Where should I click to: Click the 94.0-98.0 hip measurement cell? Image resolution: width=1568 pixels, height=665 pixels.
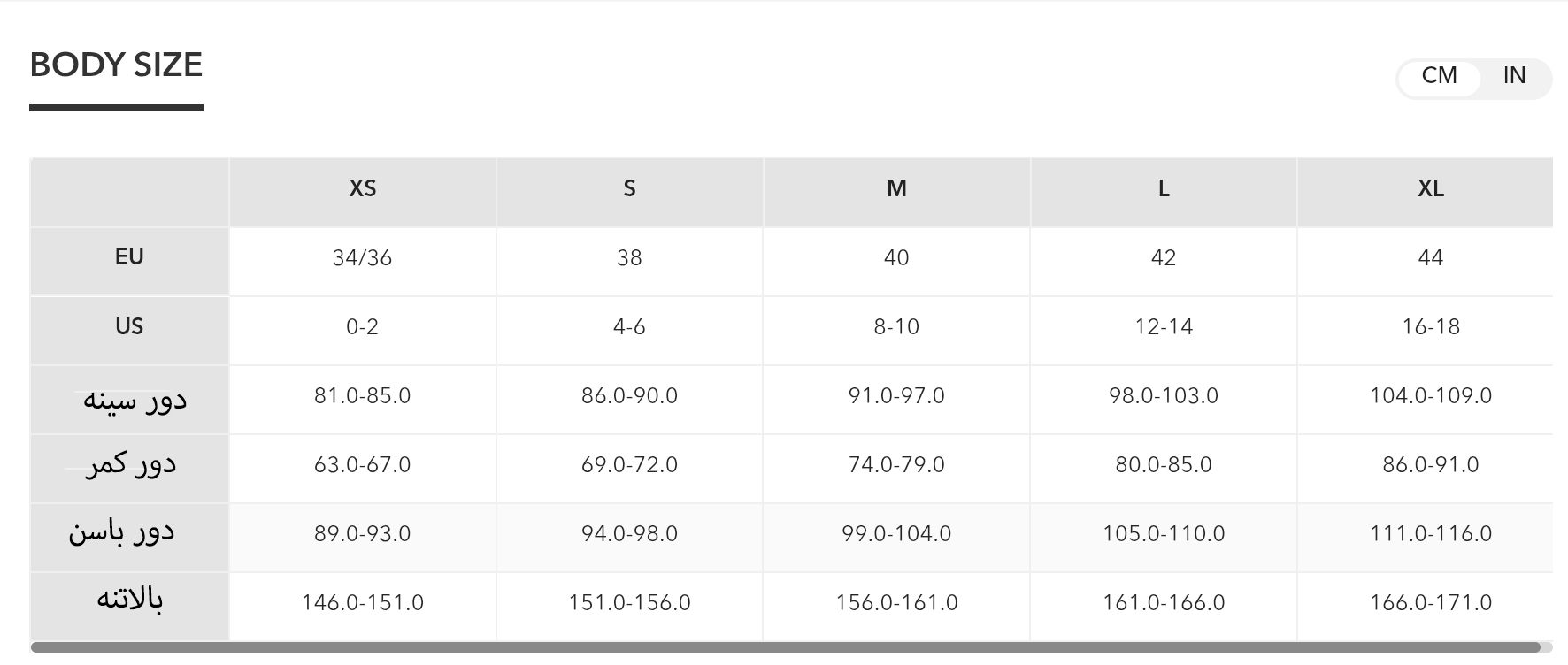point(629,534)
